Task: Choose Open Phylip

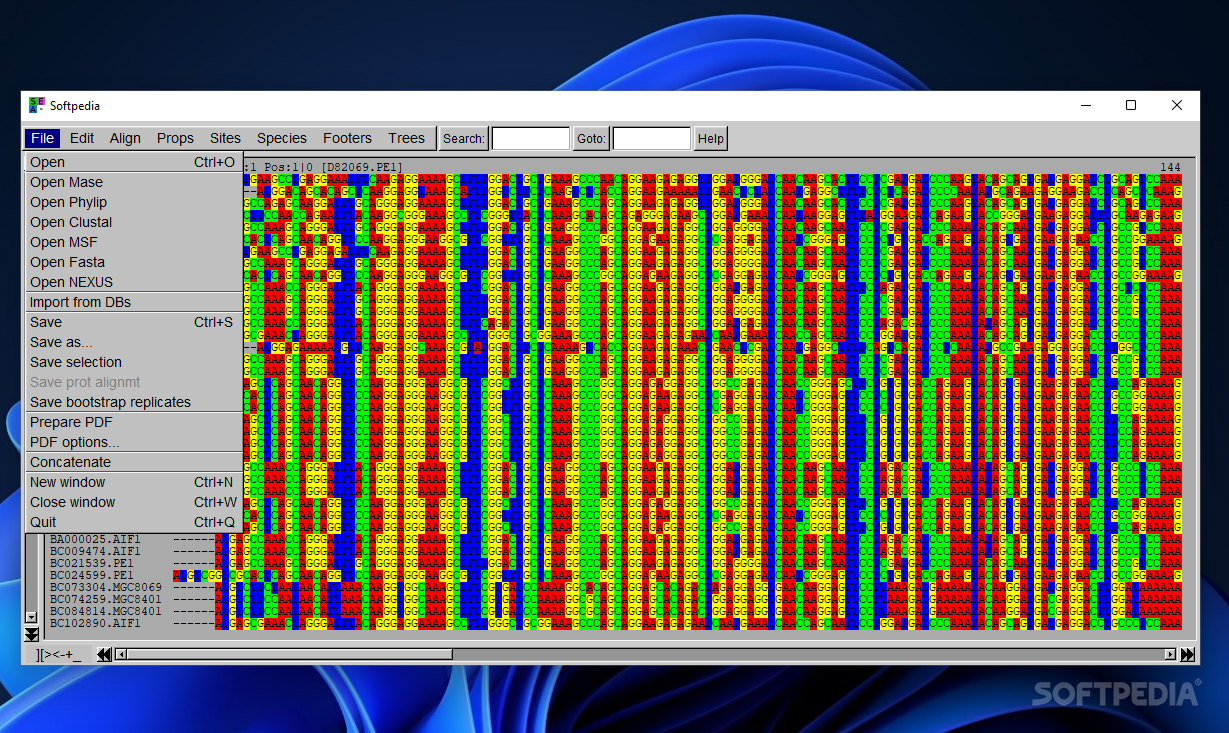Action: click(x=134, y=202)
